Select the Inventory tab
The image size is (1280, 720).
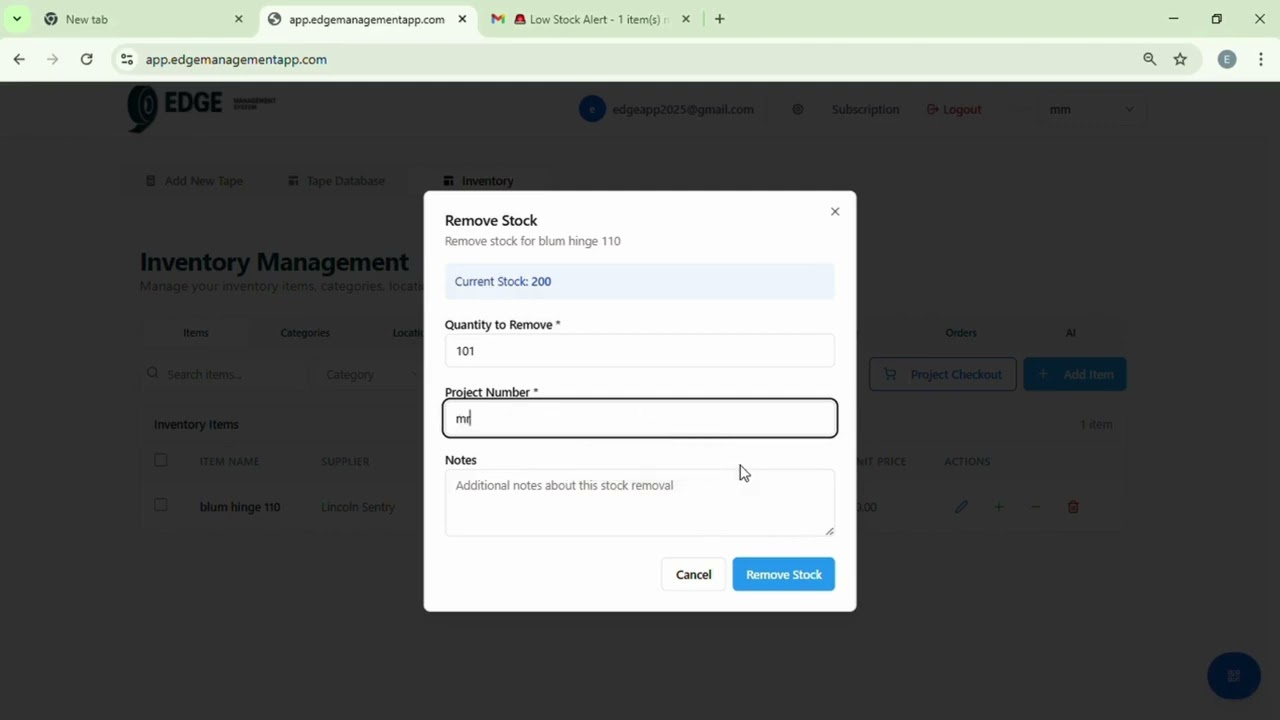tap(478, 181)
